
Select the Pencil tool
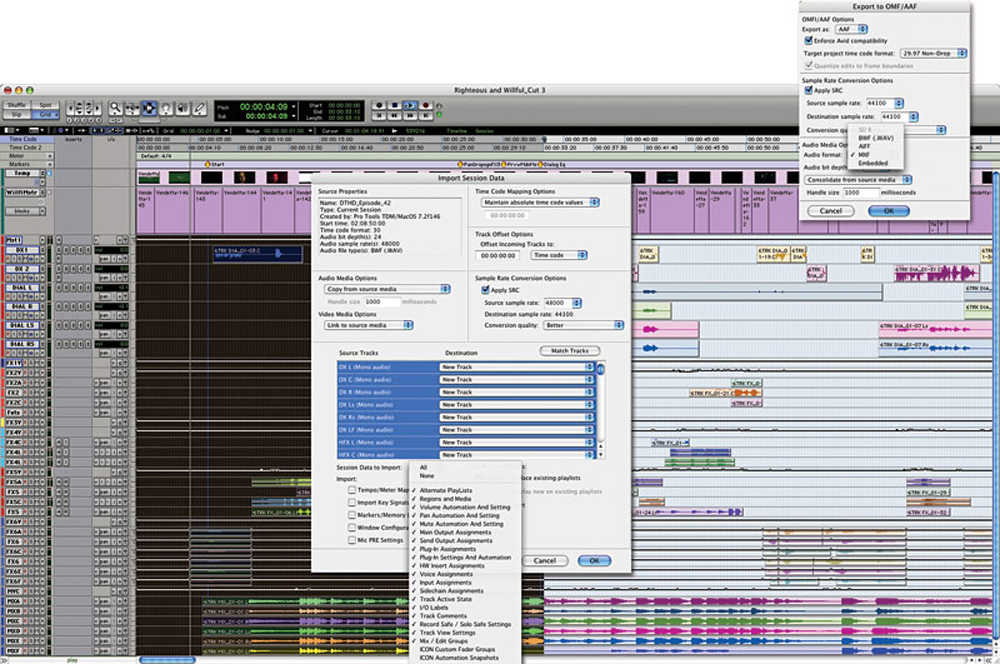pos(200,108)
